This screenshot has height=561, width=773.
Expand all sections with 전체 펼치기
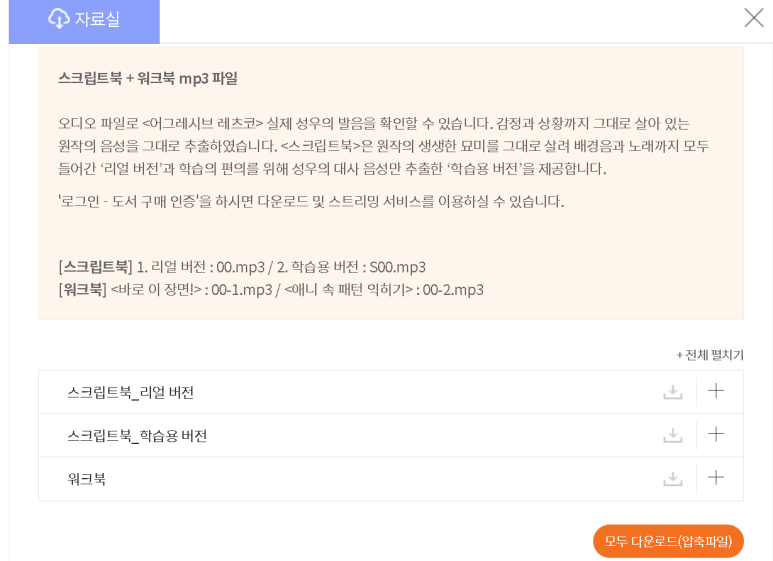[710, 355]
